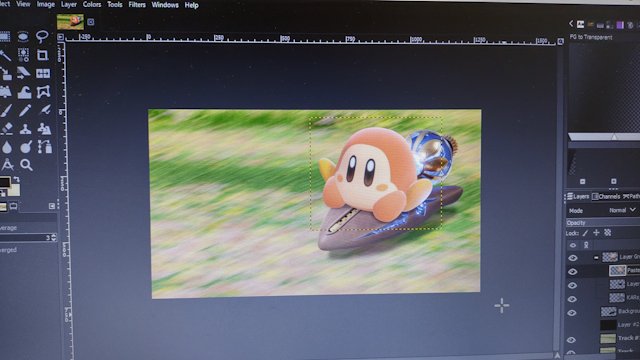The width and height of the screenshot is (640, 360).
Task: Select the Ink pen tool
Action: point(45,109)
